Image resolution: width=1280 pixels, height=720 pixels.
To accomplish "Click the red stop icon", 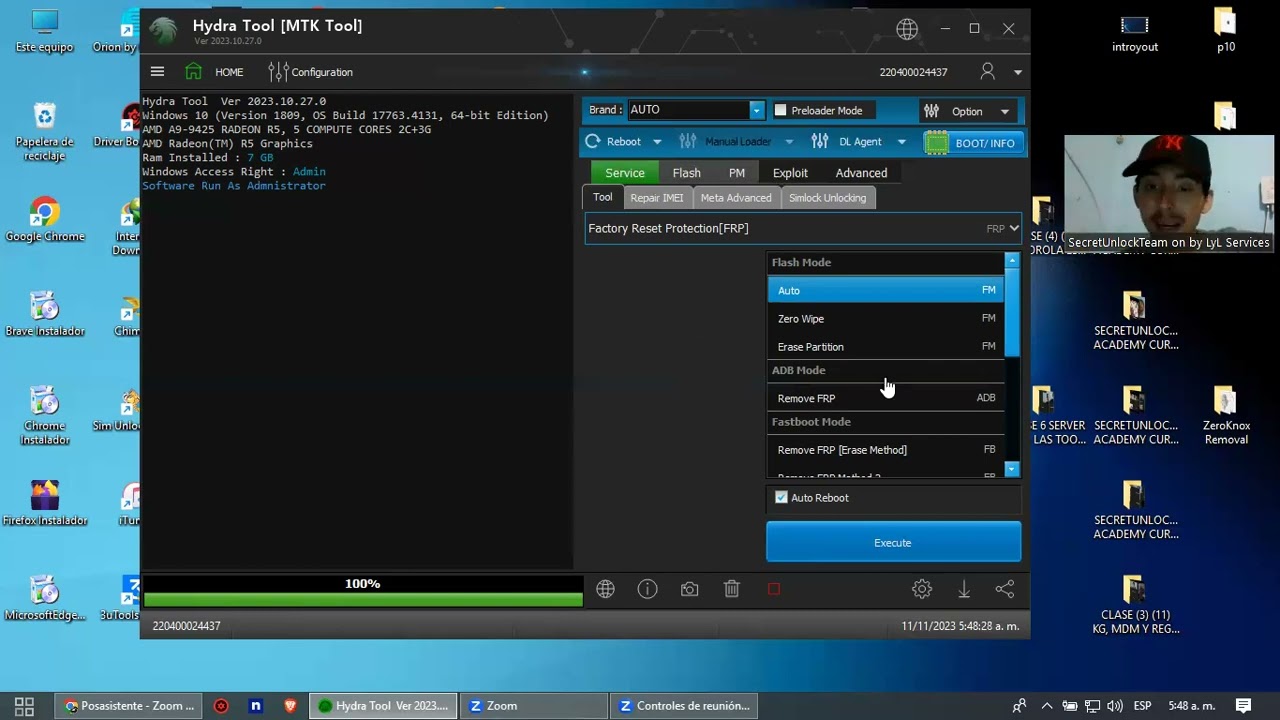I will pos(774,590).
